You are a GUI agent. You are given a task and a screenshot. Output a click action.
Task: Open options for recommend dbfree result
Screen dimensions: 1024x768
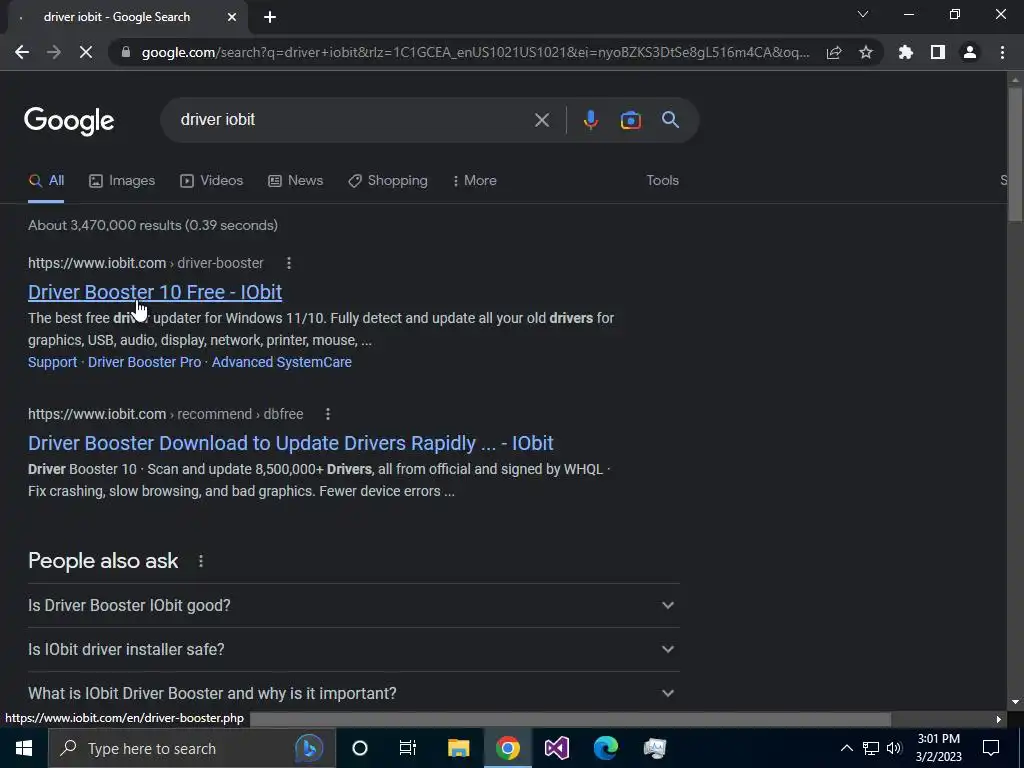point(328,413)
